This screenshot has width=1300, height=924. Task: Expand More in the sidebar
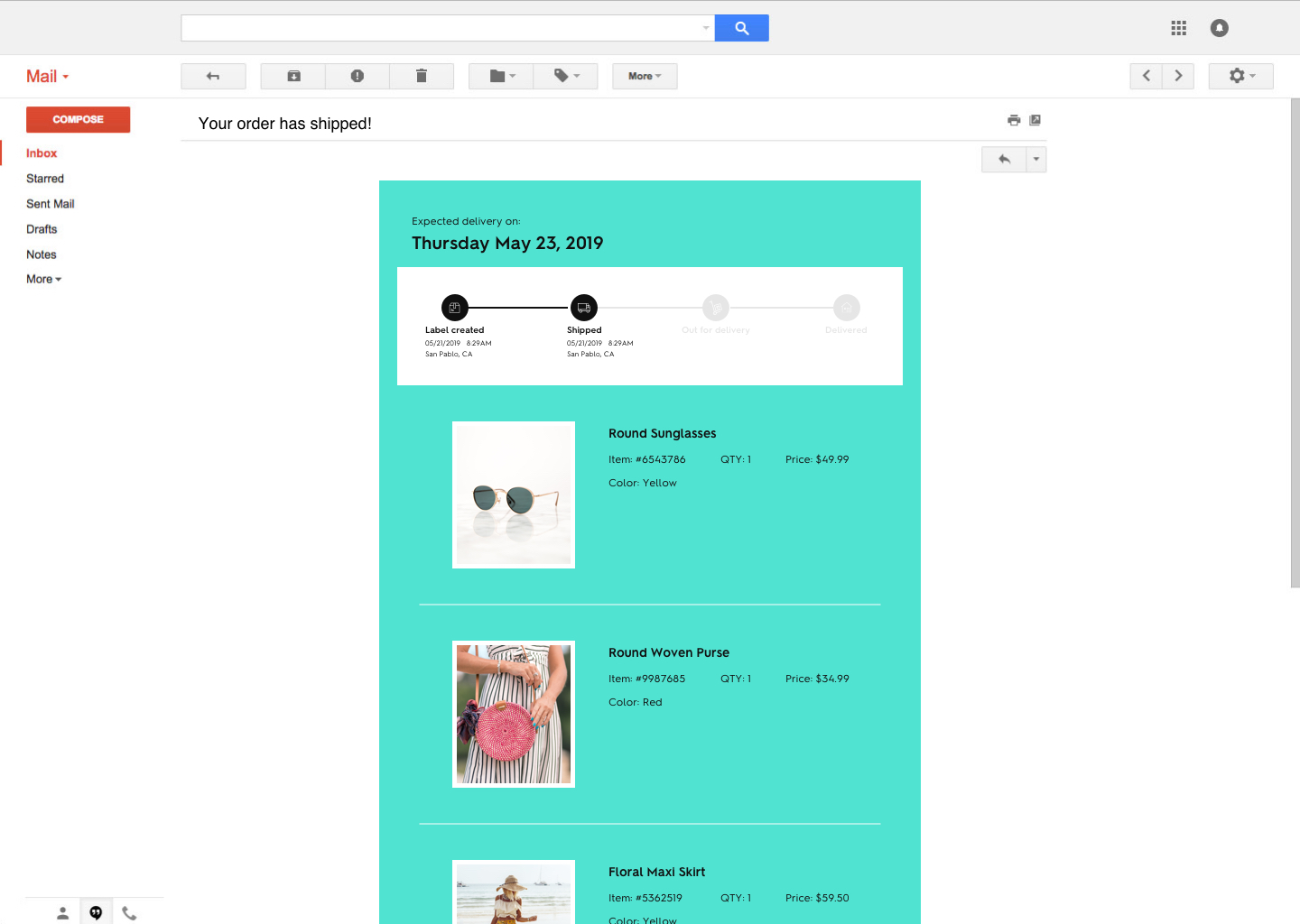[x=43, y=279]
